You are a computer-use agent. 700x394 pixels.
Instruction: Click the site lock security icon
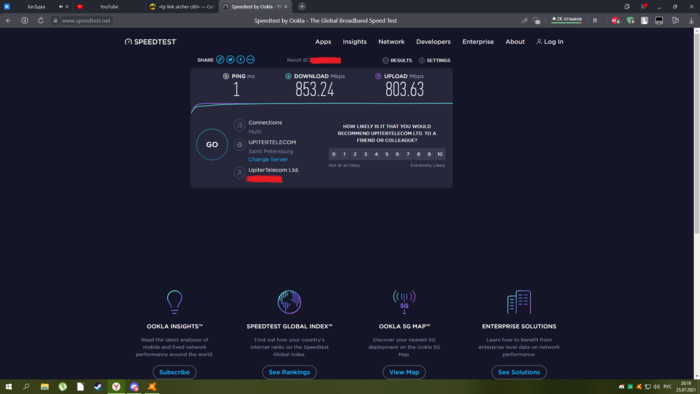point(55,21)
